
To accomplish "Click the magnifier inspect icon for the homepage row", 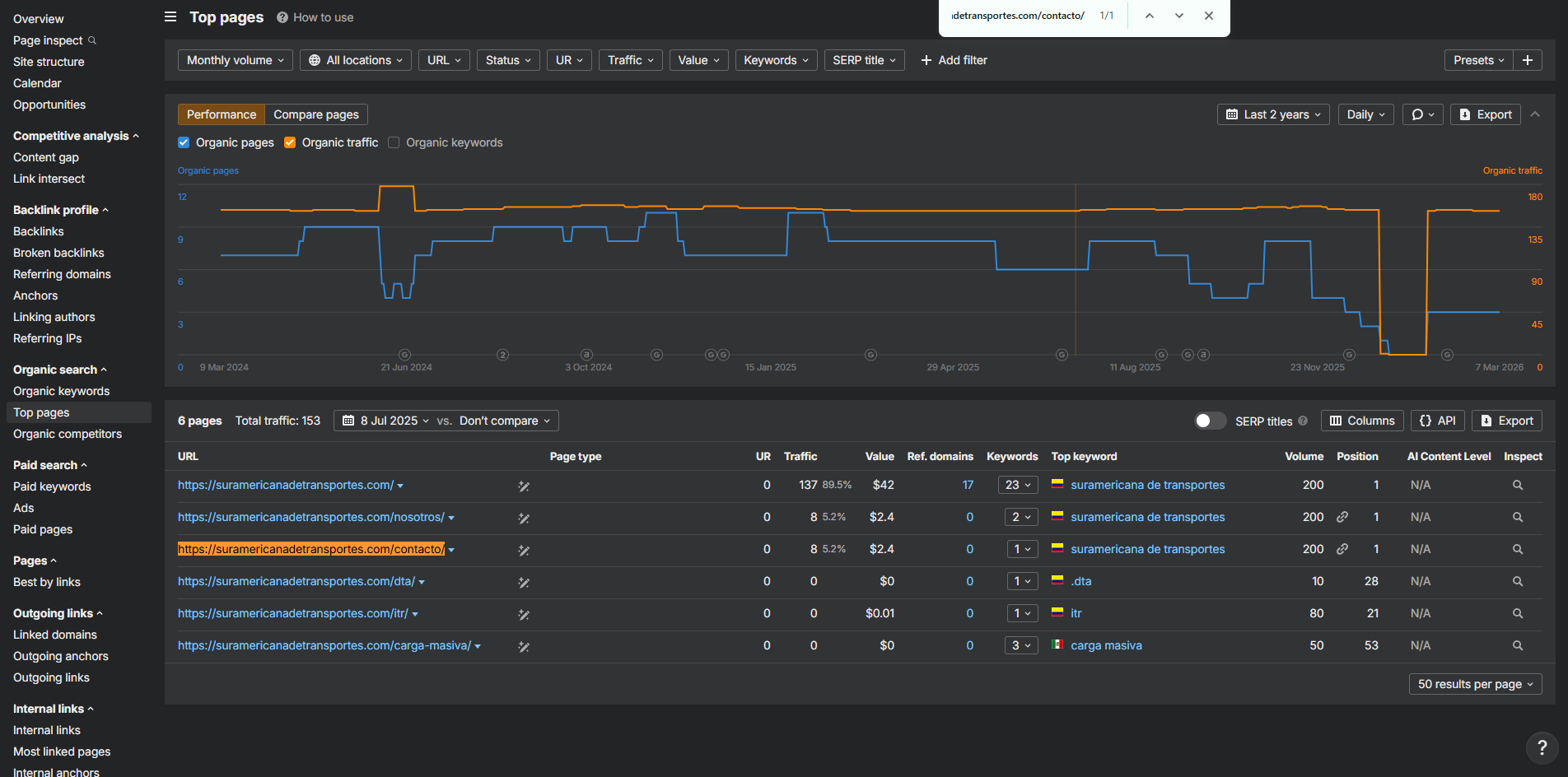I will [x=1517, y=486].
